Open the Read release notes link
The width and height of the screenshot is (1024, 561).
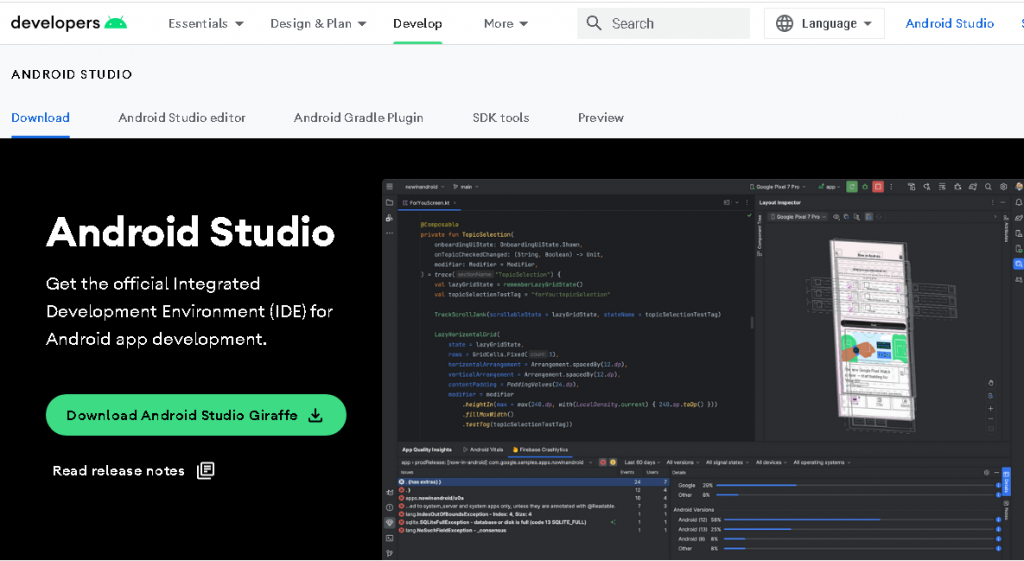click(x=133, y=470)
